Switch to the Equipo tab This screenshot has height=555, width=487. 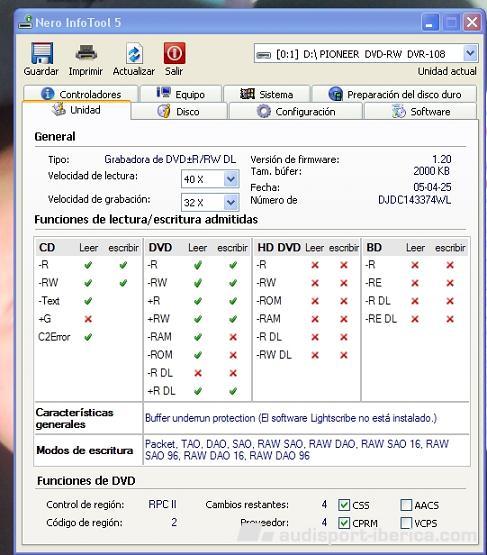181,94
